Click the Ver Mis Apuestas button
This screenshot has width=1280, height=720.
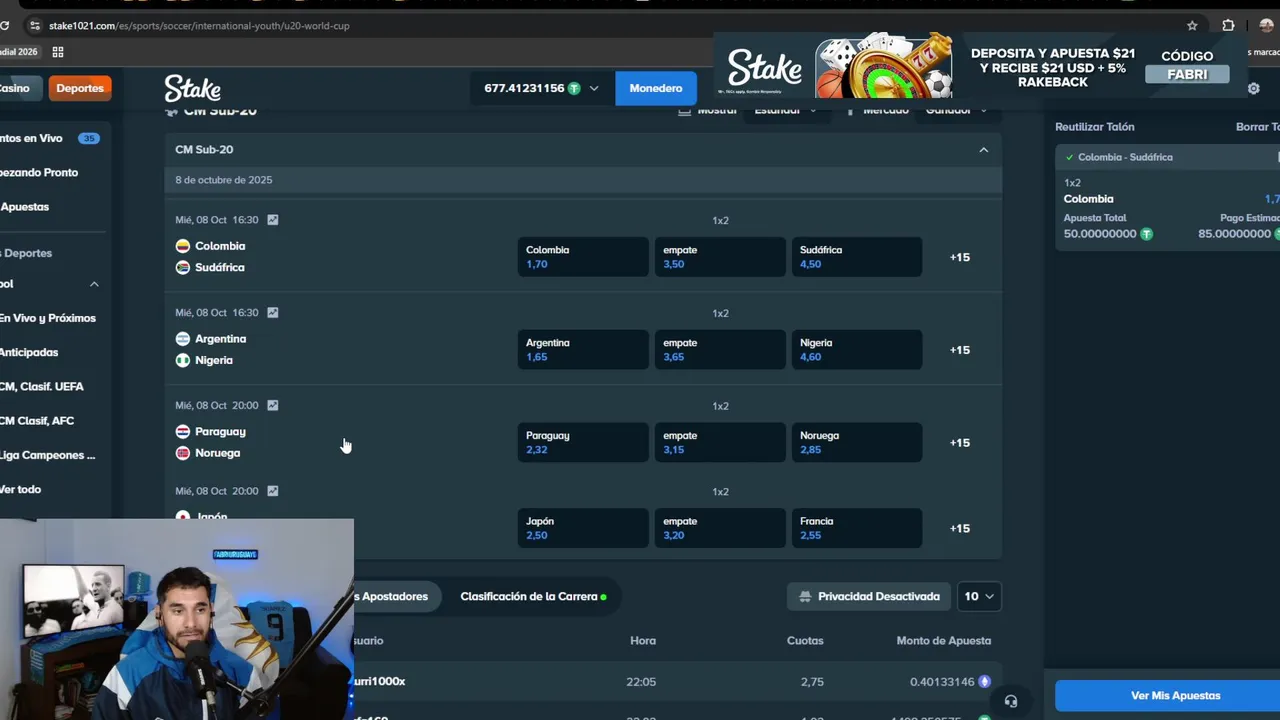point(1167,695)
